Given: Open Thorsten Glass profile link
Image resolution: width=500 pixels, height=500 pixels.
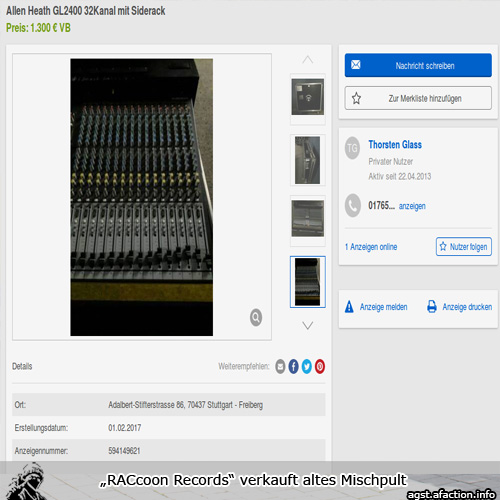Looking at the screenshot, I should [x=395, y=145].
